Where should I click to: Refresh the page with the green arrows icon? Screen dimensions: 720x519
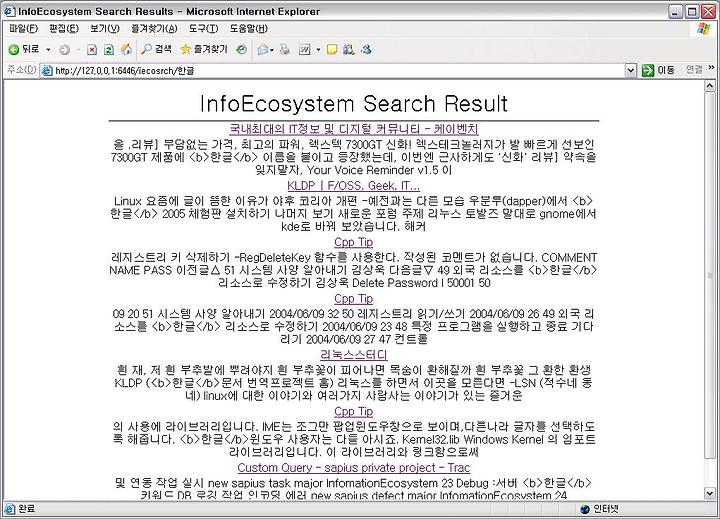109,50
